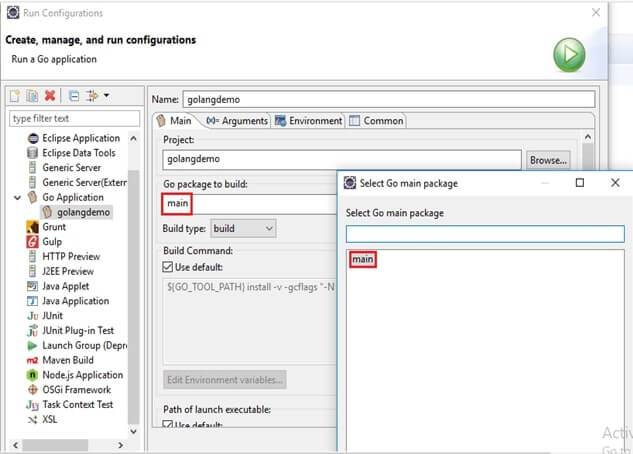Select the Maven Build configuration type
The height and width of the screenshot is (454, 633).
click(x=67, y=360)
